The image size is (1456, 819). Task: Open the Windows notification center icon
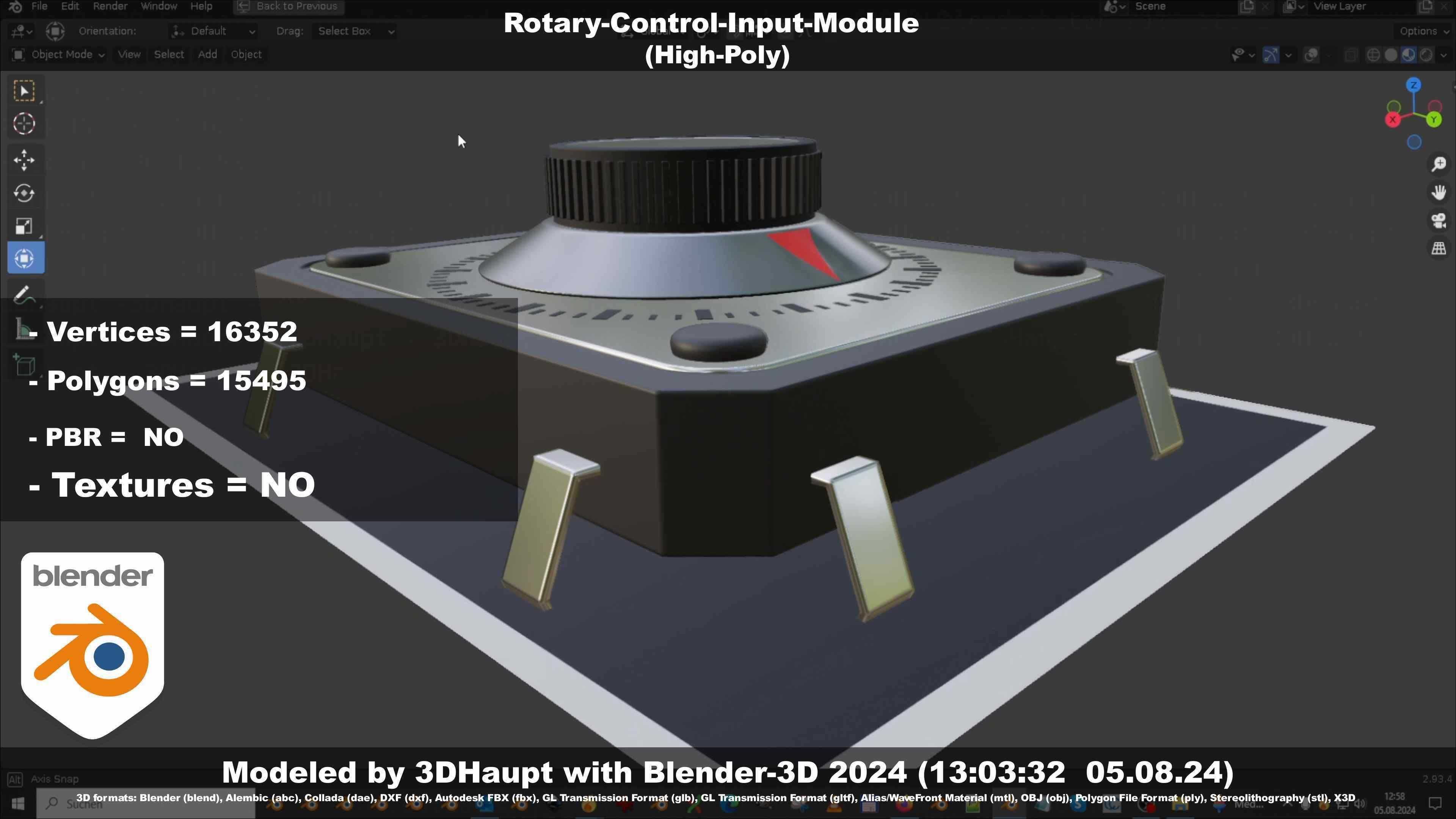pyautogui.click(x=1434, y=803)
